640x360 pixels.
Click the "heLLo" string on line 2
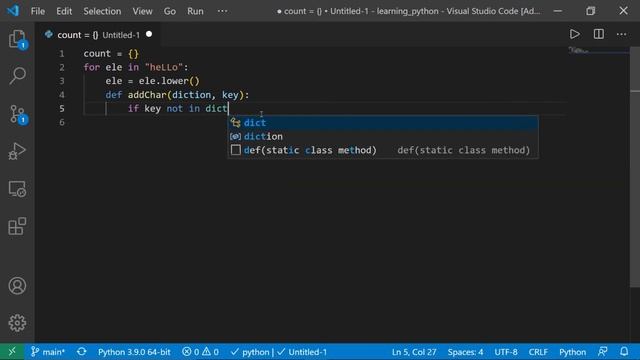coord(164,67)
